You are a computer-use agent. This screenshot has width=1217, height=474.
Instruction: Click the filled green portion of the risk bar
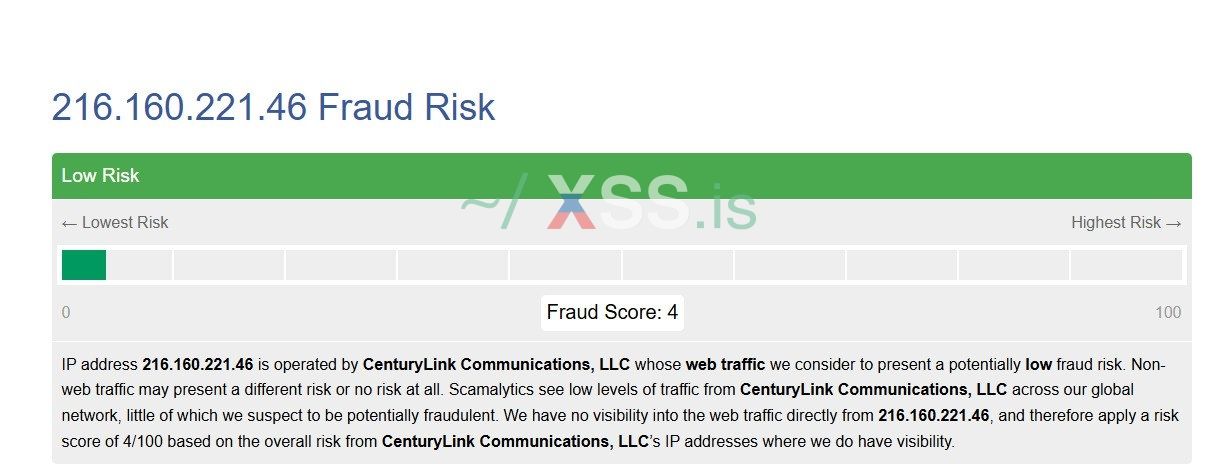(x=83, y=265)
